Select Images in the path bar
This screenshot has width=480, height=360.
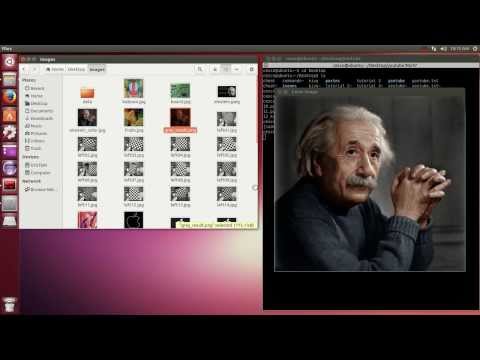pos(97,69)
